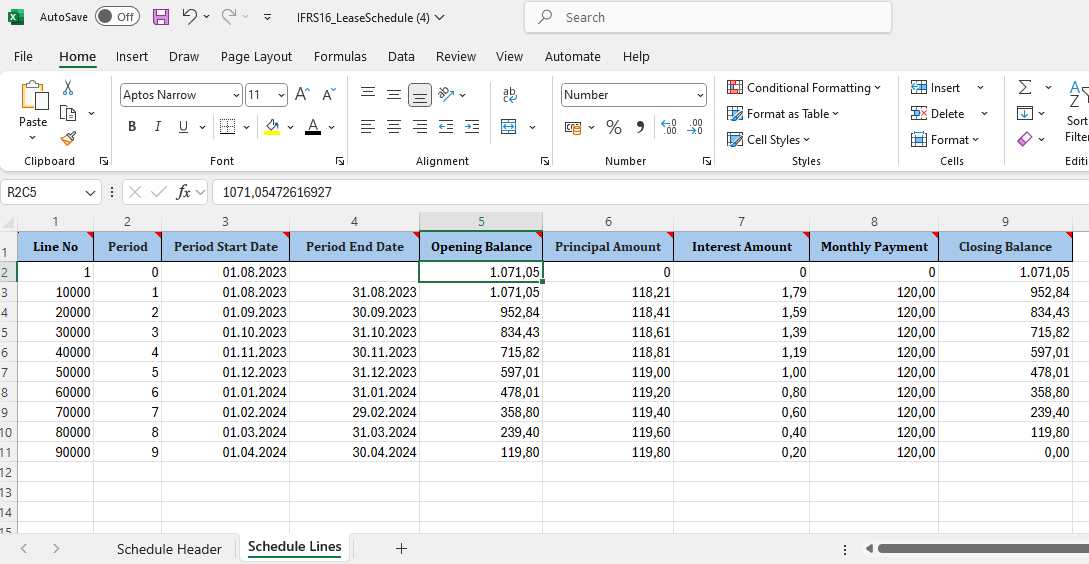Click the Format cells button

(x=945, y=140)
